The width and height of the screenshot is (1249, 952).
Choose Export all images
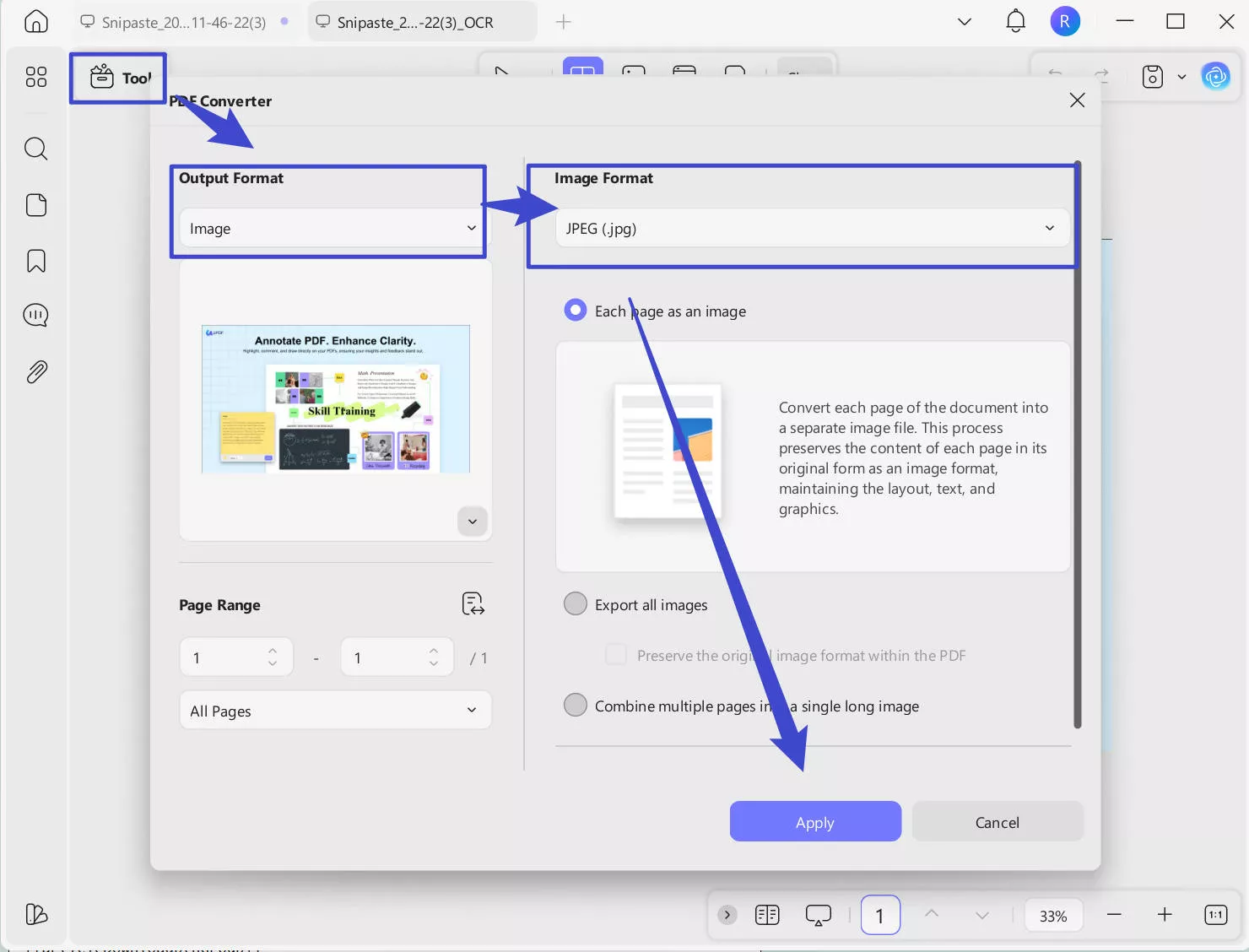(x=575, y=603)
